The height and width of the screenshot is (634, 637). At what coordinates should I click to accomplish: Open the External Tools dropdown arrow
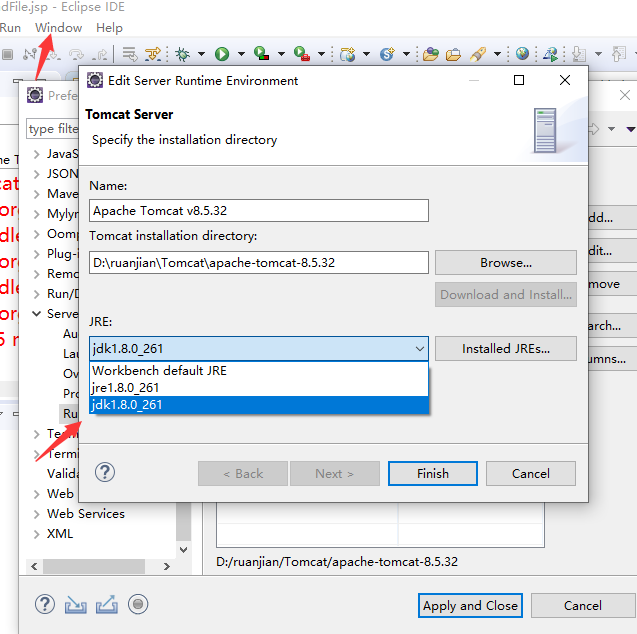[x=321, y=54]
